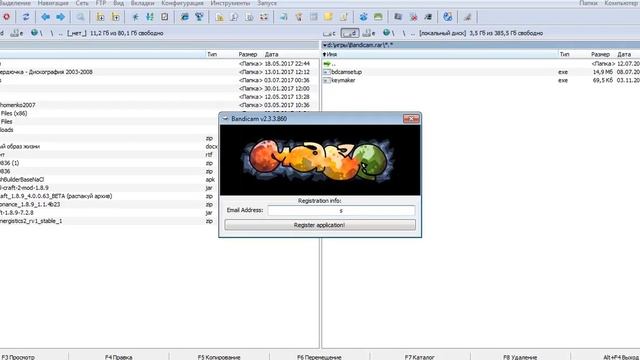
Task: Go to parent folder button in right drive bar
Action: click(x=413, y=33)
